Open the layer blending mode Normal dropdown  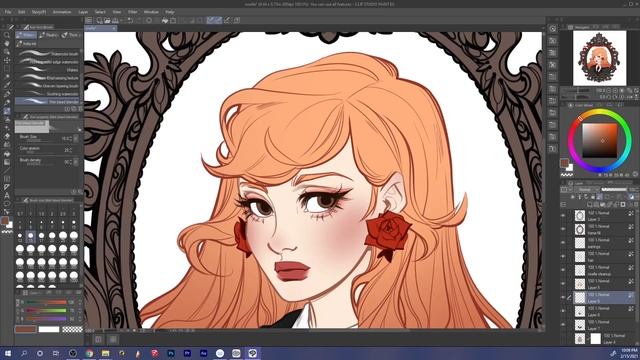(587, 190)
